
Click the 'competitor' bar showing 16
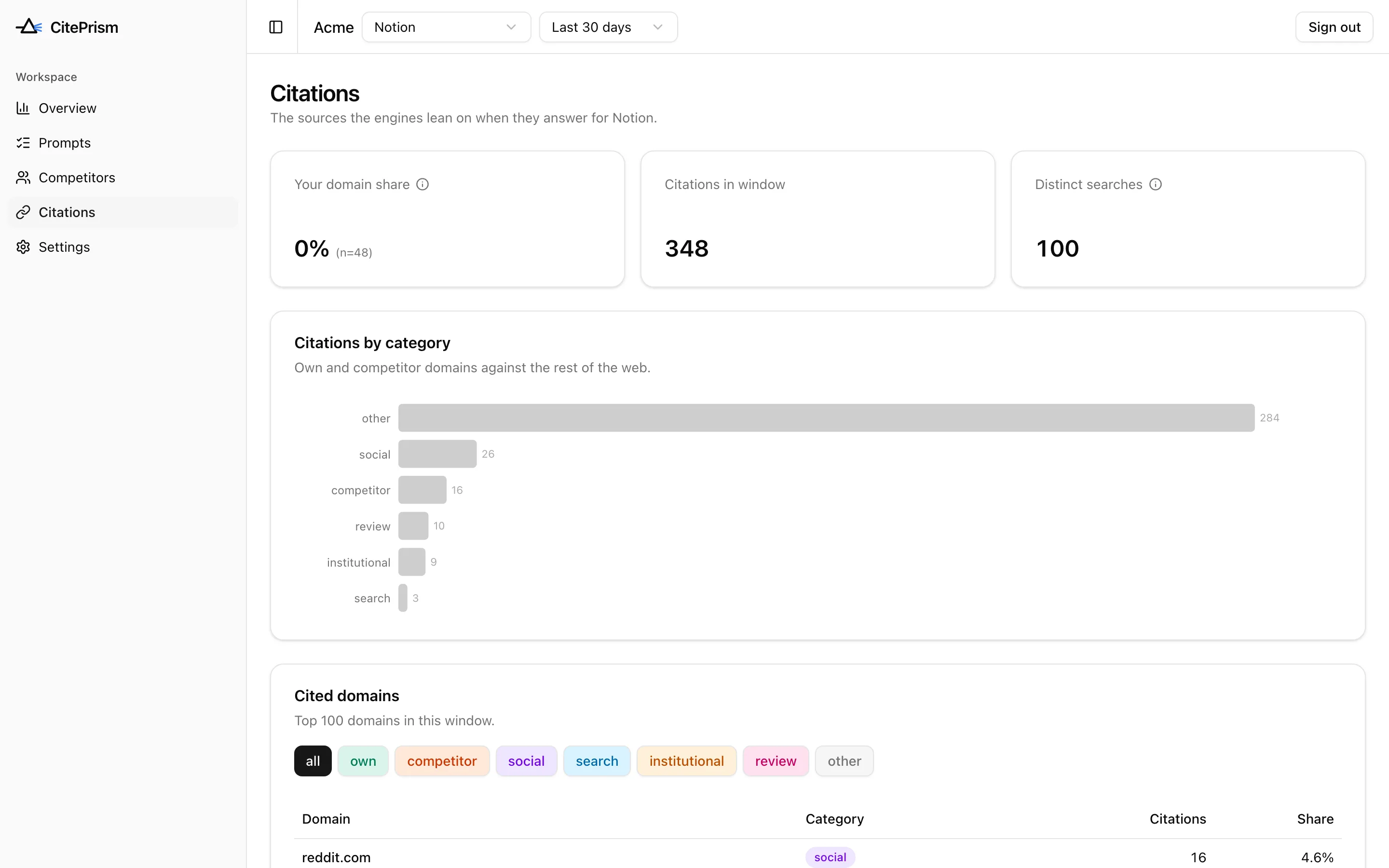pos(422,489)
